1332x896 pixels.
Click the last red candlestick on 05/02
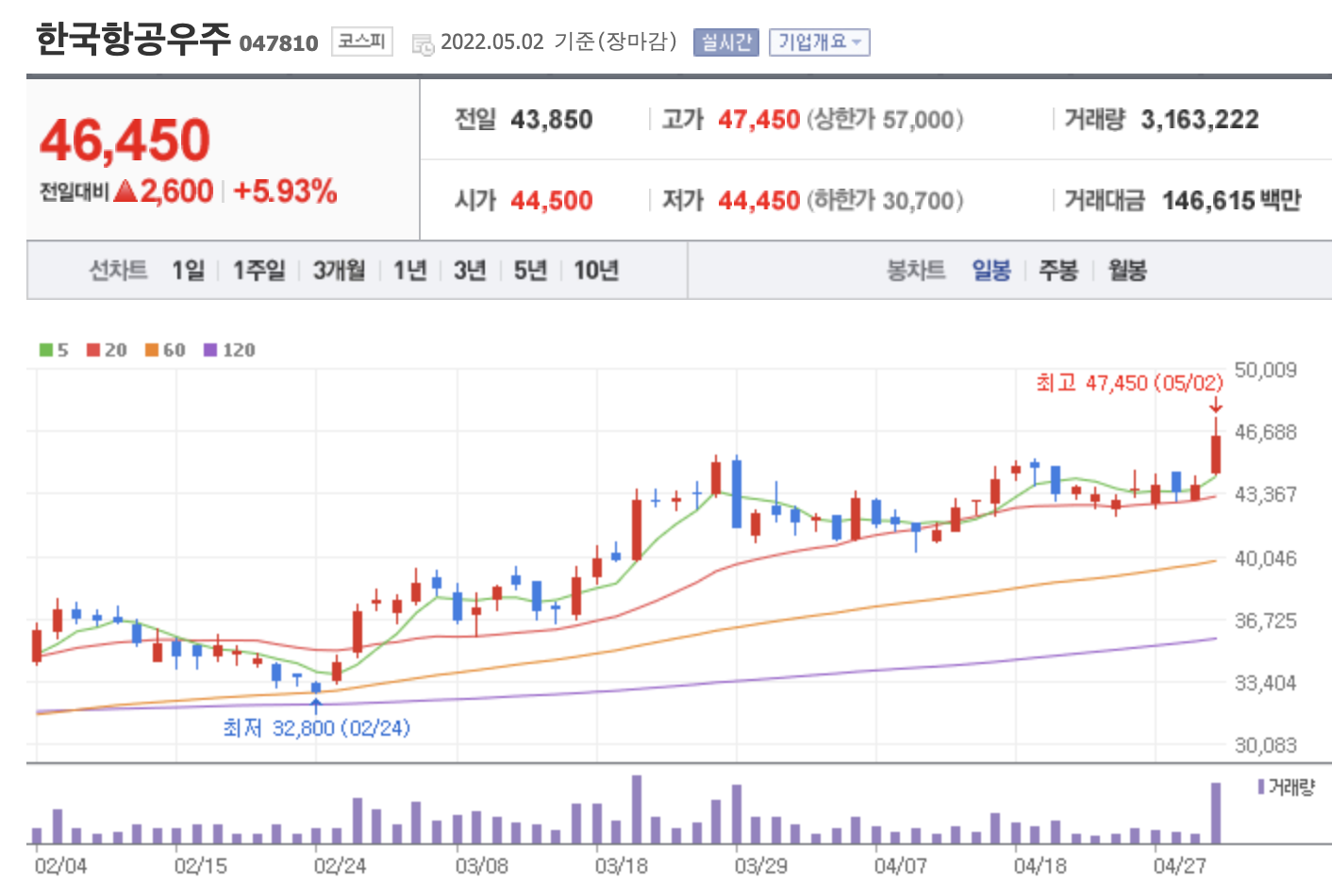tap(1216, 454)
